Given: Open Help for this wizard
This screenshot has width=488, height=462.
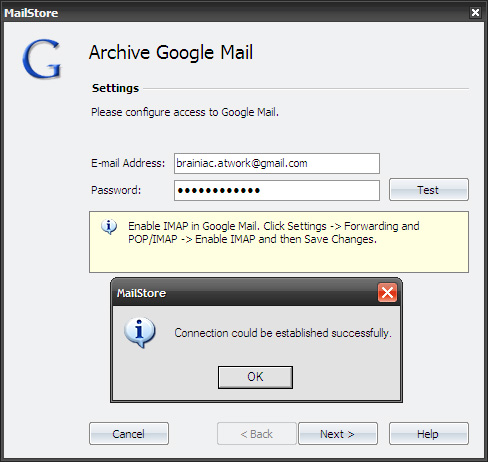Looking at the screenshot, I should click(x=429, y=434).
